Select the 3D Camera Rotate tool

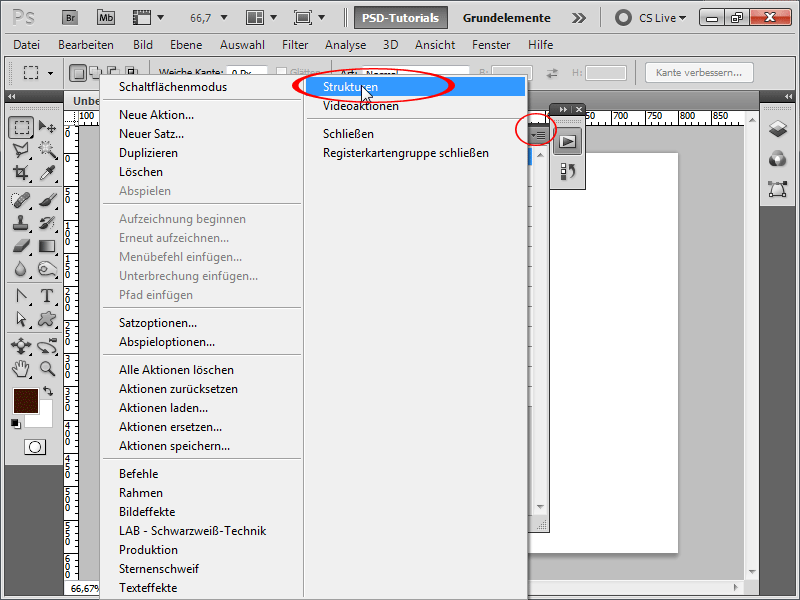[47, 346]
